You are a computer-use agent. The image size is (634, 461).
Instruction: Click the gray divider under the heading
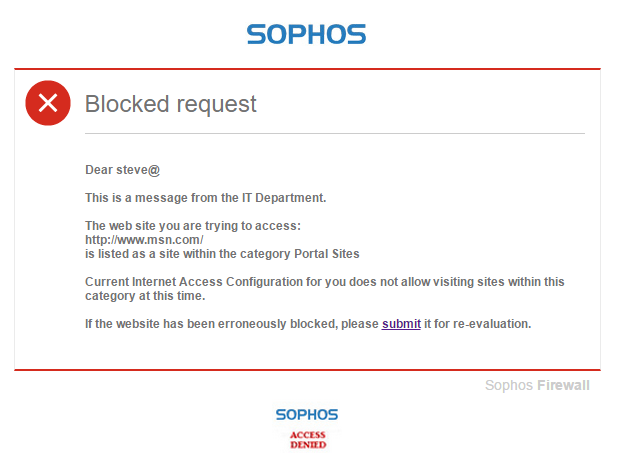[x=334, y=133]
